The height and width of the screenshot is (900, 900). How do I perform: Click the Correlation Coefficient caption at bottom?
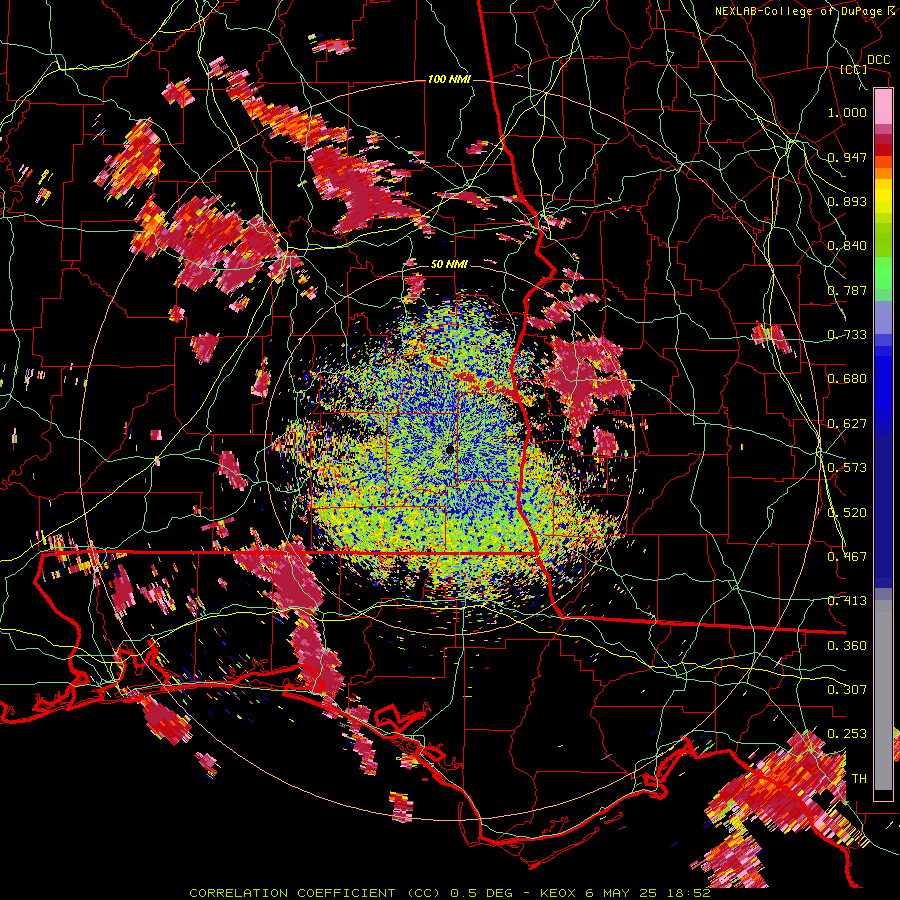(449, 893)
